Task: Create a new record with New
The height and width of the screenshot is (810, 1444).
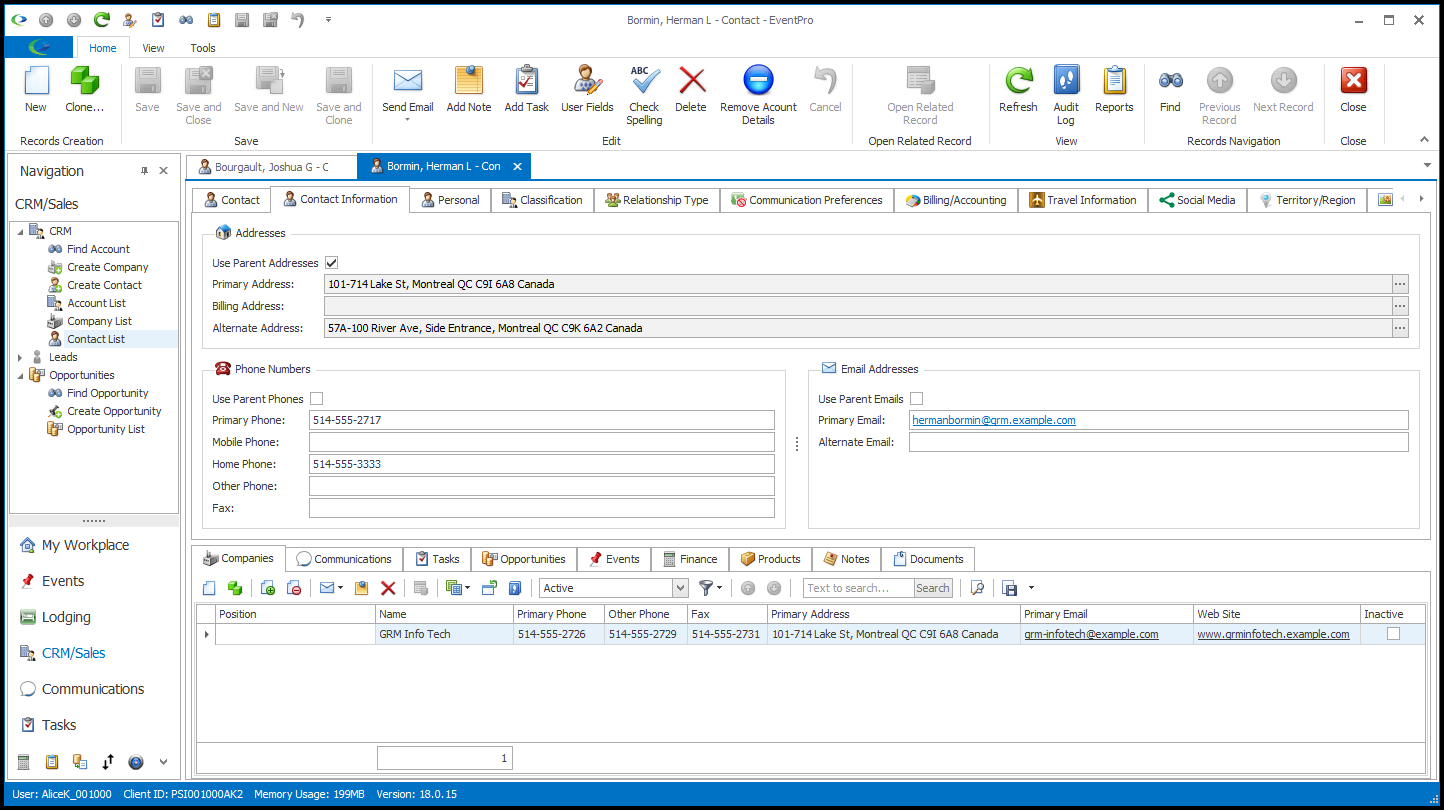Action: point(36,90)
